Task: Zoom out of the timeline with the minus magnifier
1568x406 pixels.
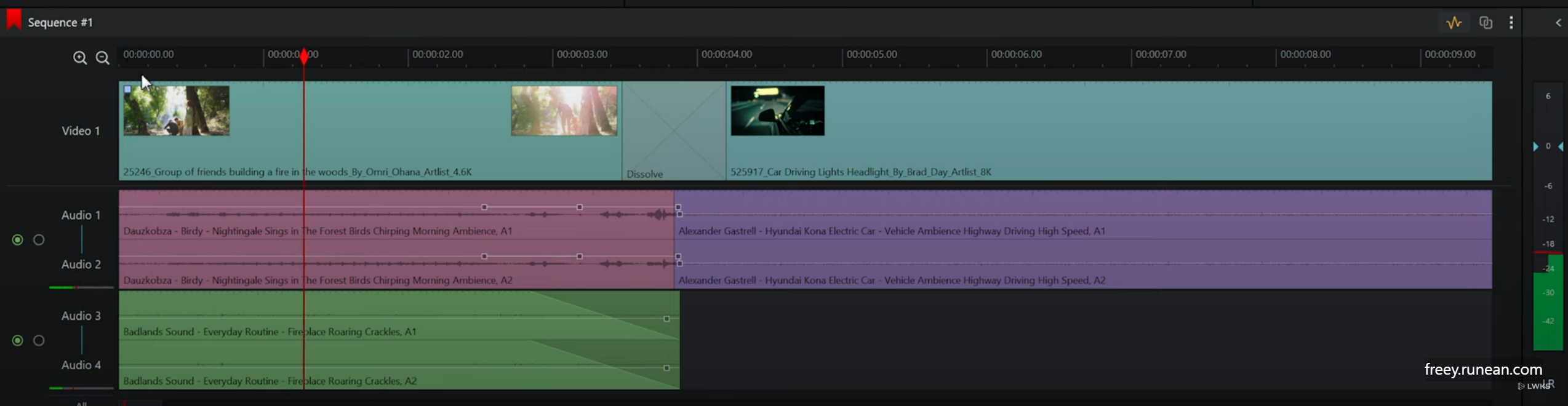Action: click(x=103, y=58)
